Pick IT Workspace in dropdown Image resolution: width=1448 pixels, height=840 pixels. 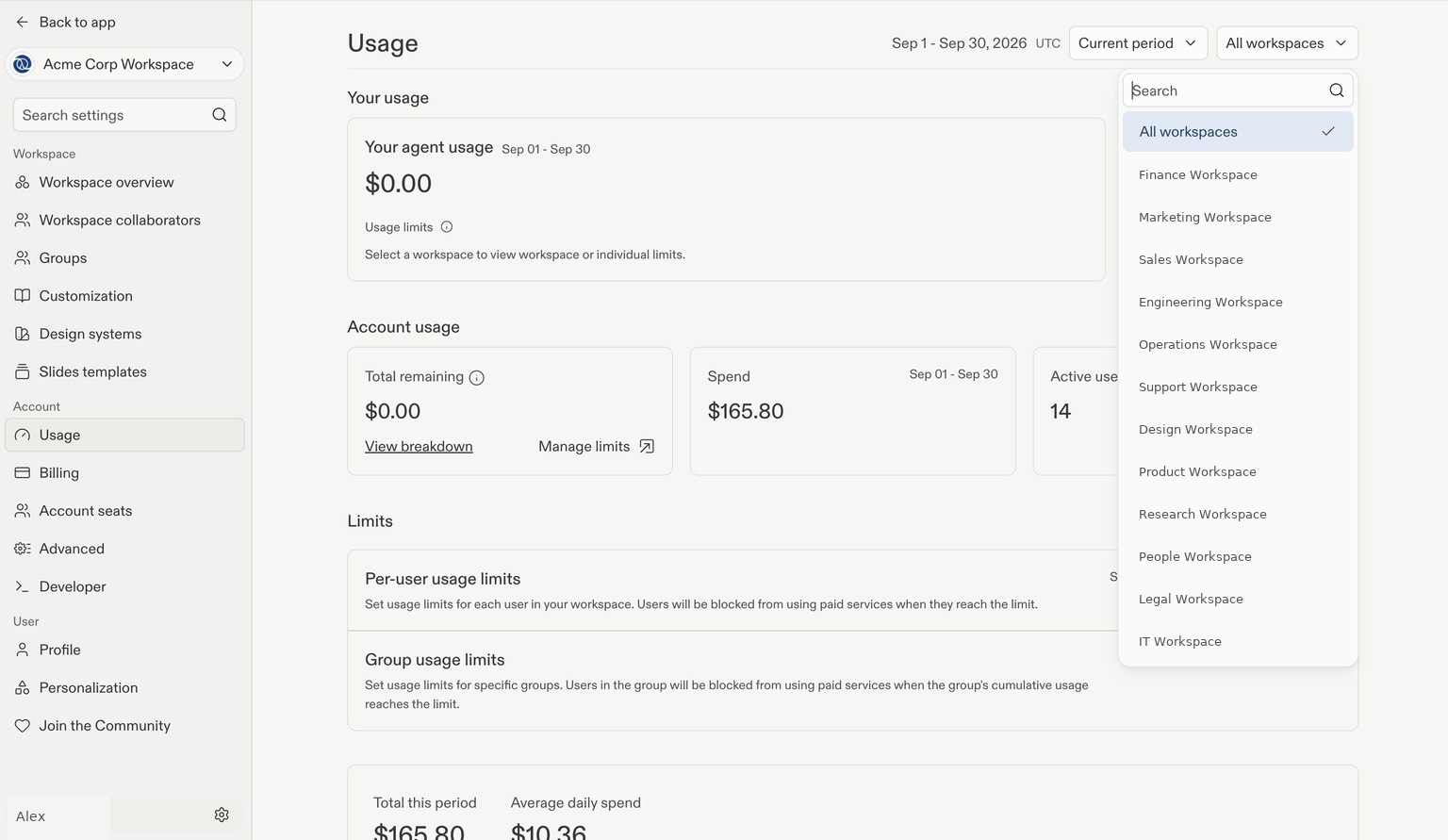click(1238, 641)
